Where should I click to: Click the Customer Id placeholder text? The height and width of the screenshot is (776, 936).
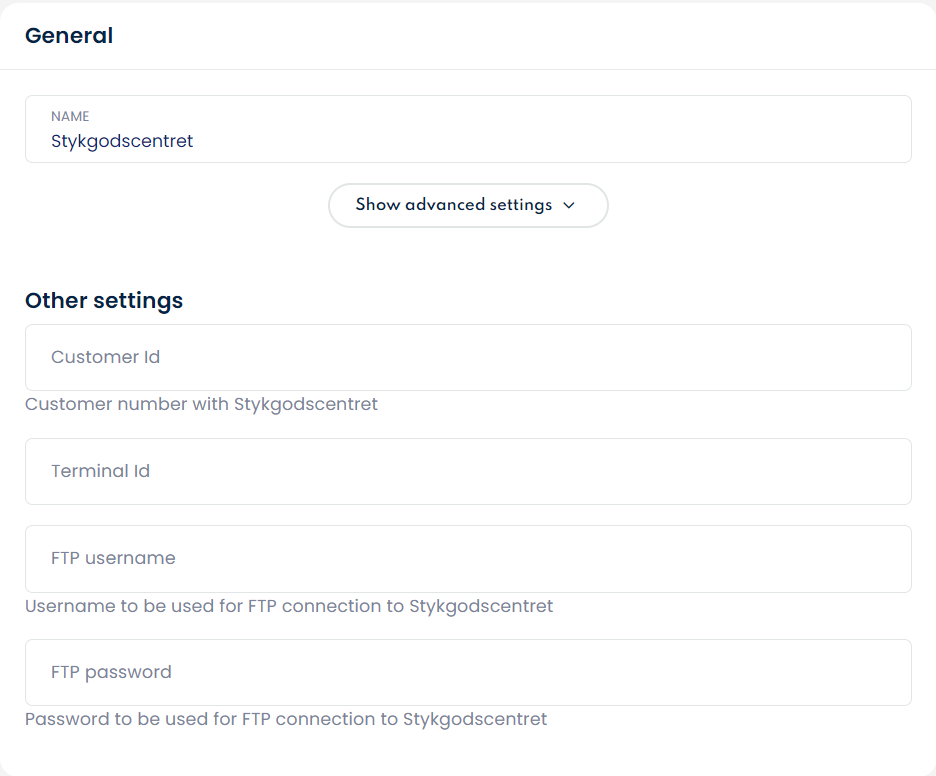[x=105, y=357]
